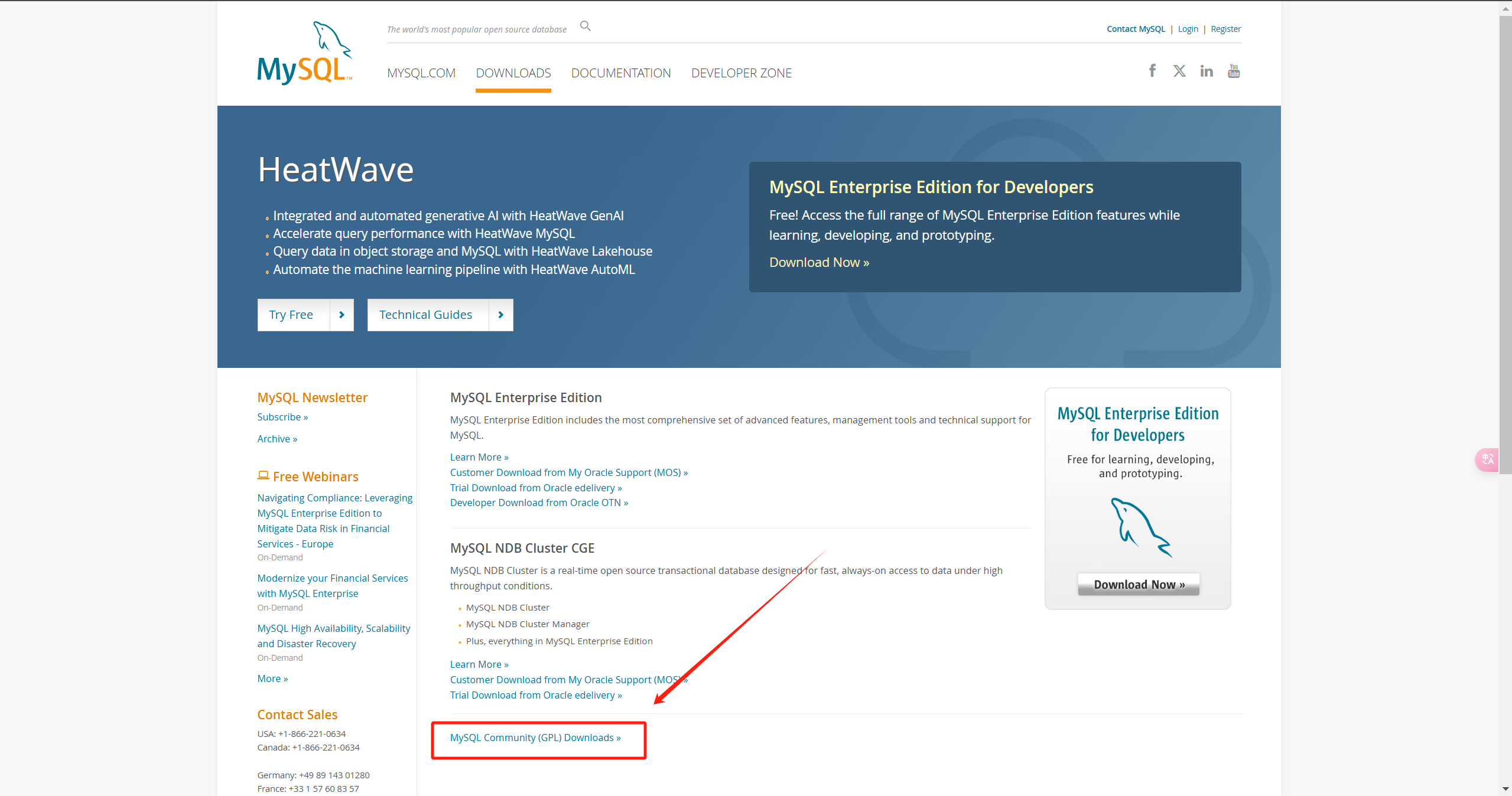Click MySQL Enterprise Edition for Developers banner heading
Viewport: 1512px width, 796px height.
click(x=931, y=187)
